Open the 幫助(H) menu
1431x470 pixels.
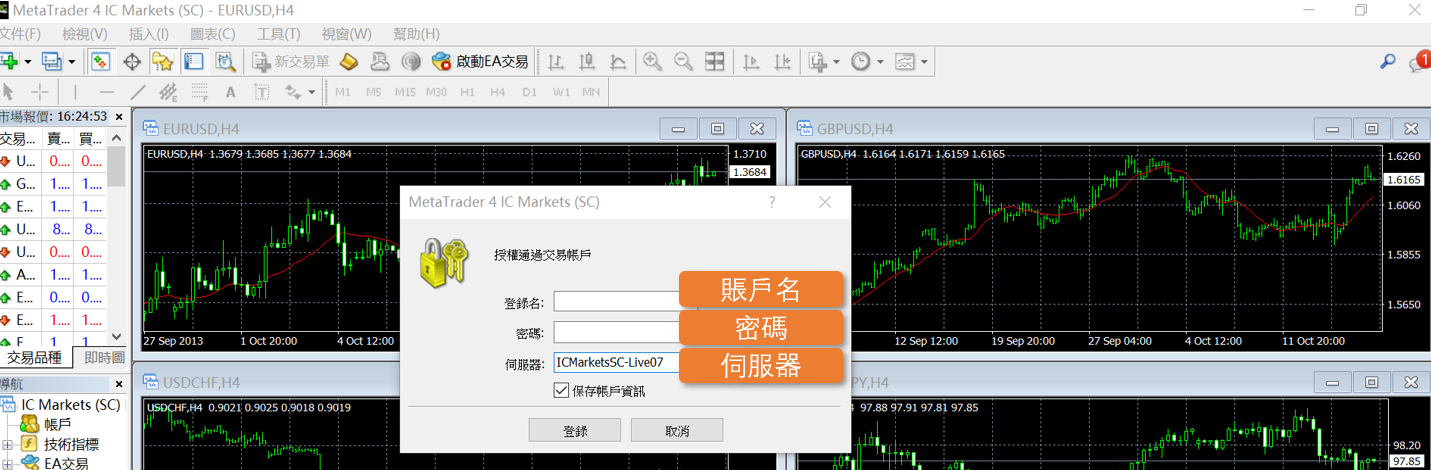click(414, 34)
